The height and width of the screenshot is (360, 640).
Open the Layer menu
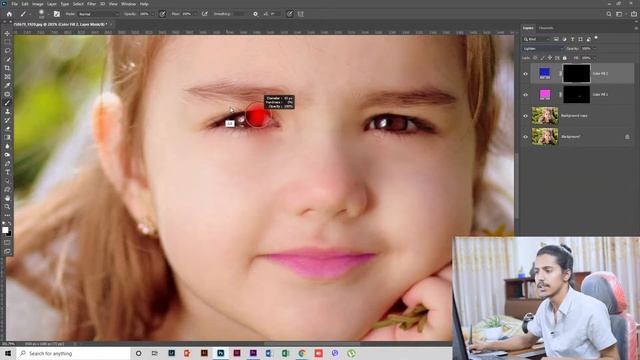[52, 4]
